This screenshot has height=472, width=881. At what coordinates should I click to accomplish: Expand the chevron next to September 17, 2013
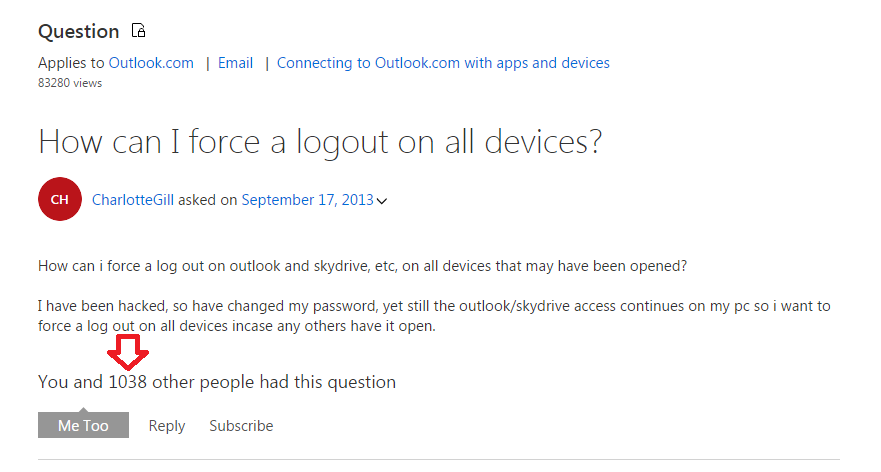pos(382,201)
